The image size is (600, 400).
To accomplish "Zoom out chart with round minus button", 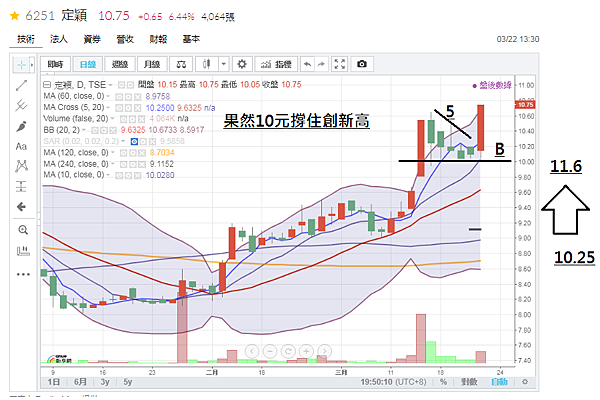I will pyautogui.click(x=270, y=351).
